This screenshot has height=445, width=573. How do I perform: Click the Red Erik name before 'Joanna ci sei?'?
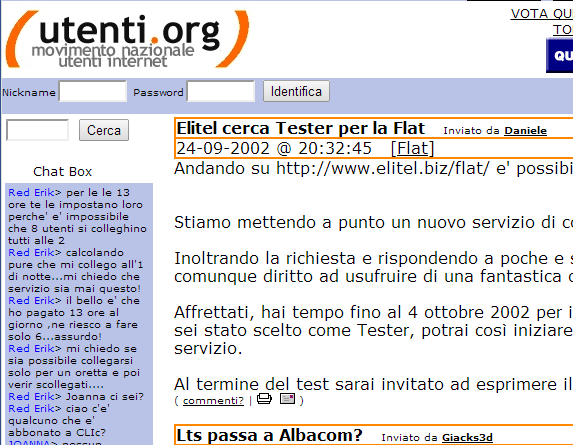coord(31,396)
